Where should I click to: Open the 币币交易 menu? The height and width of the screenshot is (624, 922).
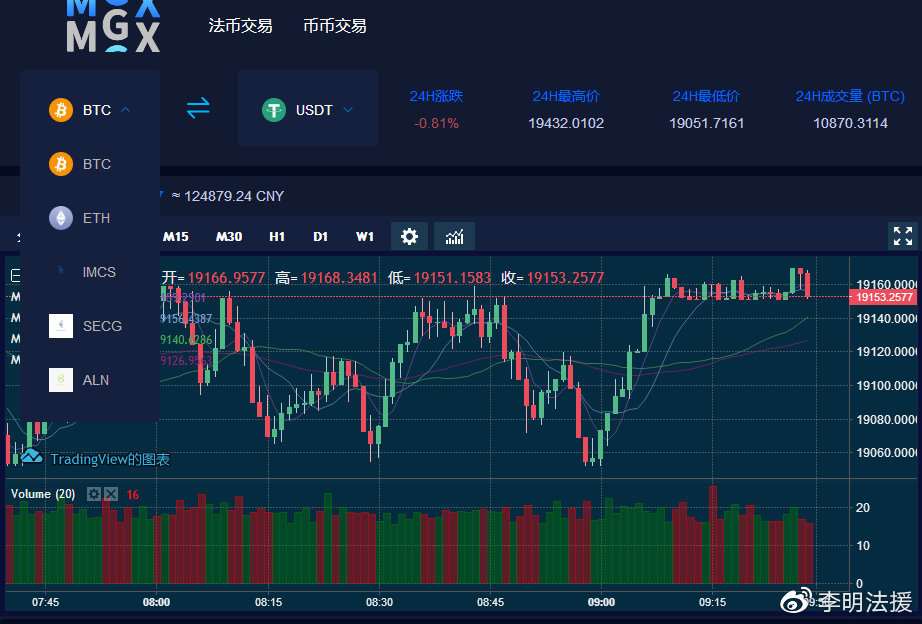pos(334,26)
